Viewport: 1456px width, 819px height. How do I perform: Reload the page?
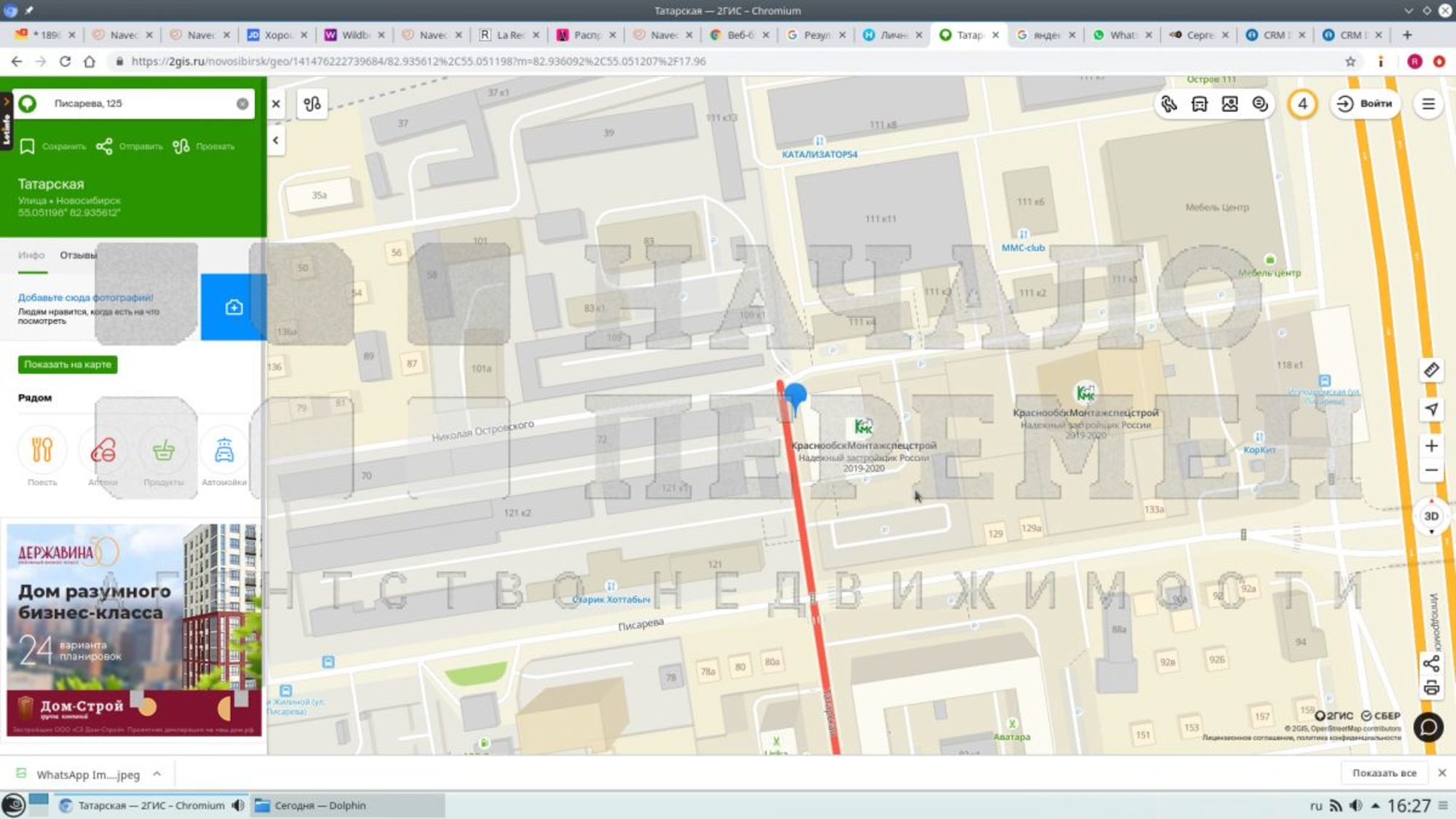tap(65, 62)
